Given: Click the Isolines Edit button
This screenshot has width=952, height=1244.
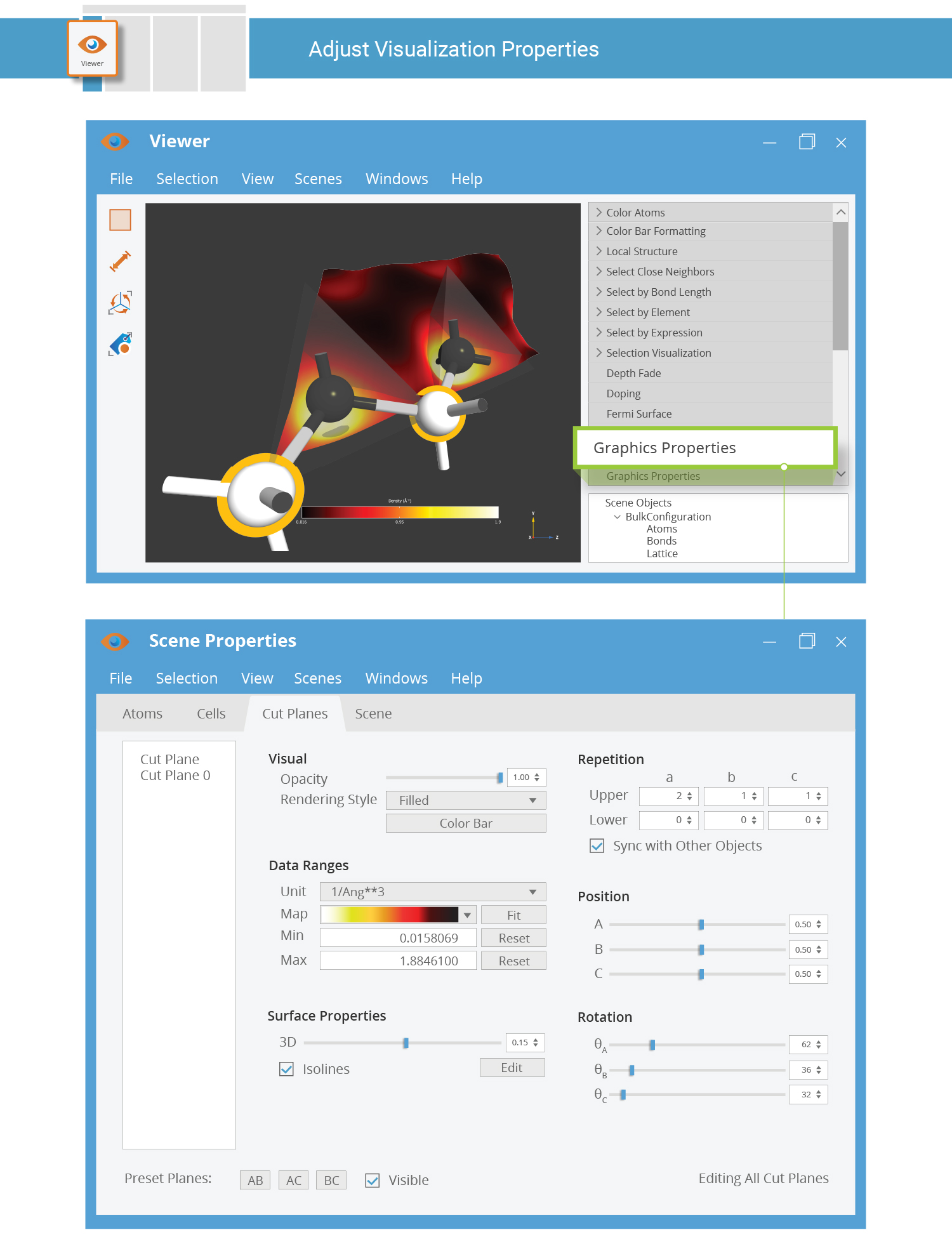Looking at the screenshot, I should [x=512, y=1068].
